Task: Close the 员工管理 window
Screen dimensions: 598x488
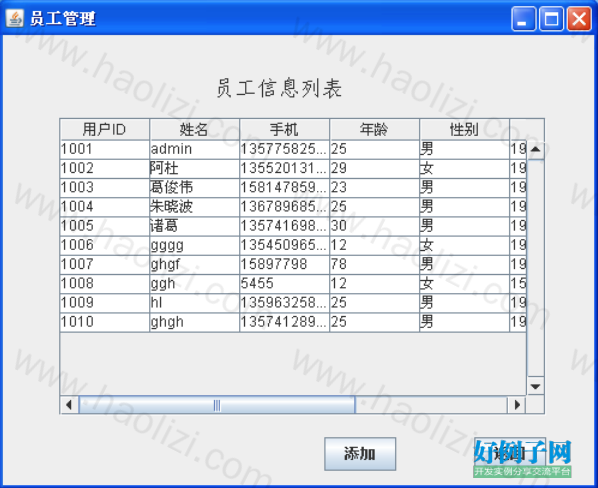Action: coord(579,18)
